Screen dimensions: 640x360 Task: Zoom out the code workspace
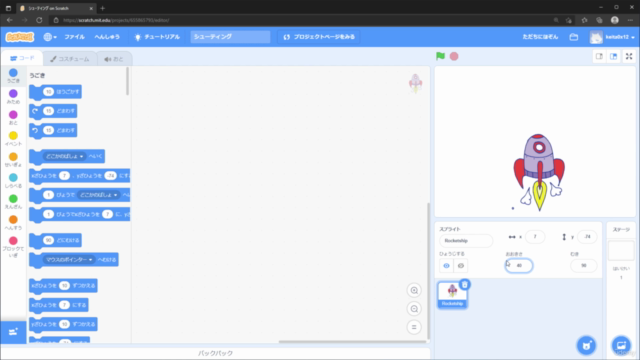point(414,309)
